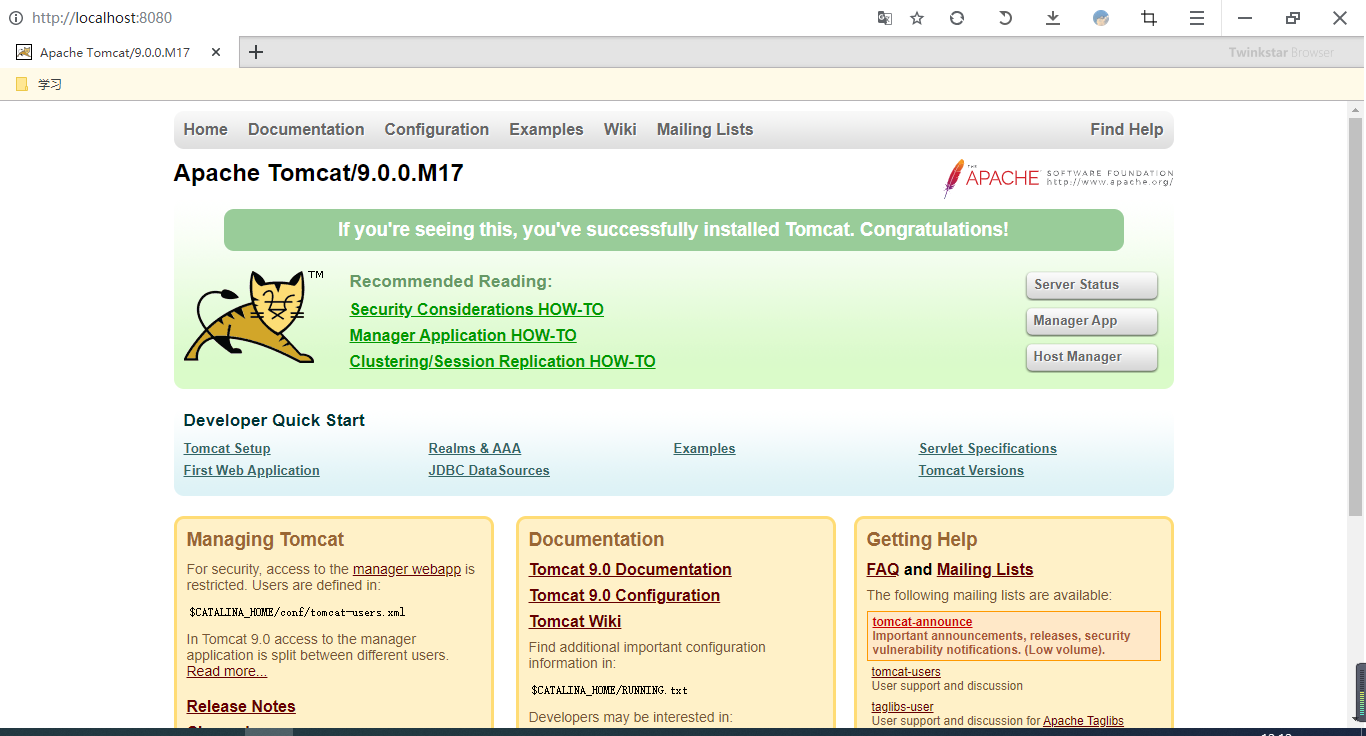Open the 学习 bookmark folder

(x=39, y=84)
